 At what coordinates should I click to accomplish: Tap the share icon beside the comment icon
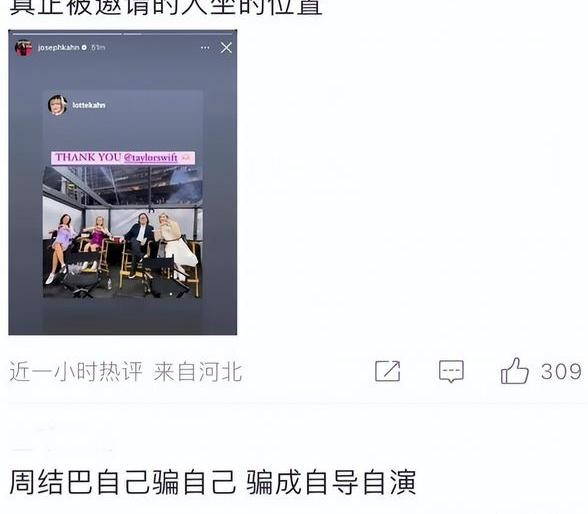click(388, 371)
